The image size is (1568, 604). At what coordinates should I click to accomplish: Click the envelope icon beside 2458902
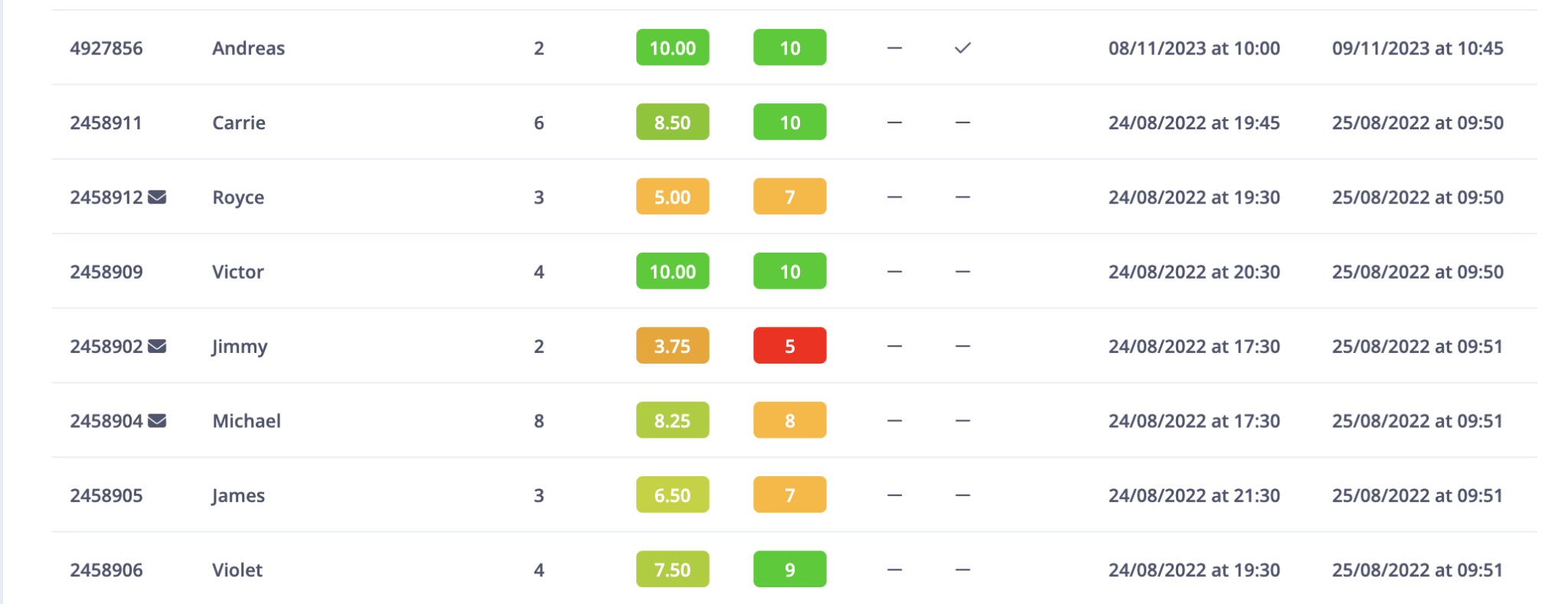click(x=157, y=346)
